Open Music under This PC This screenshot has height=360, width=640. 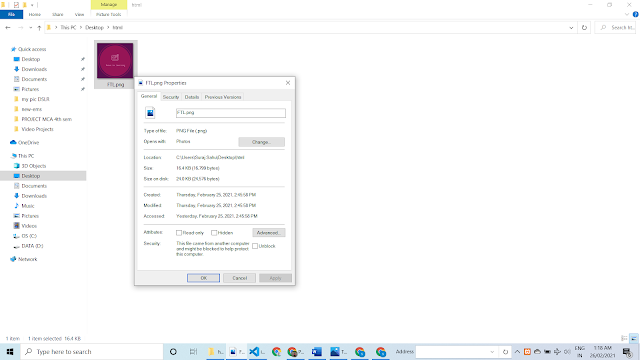tap(28, 206)
